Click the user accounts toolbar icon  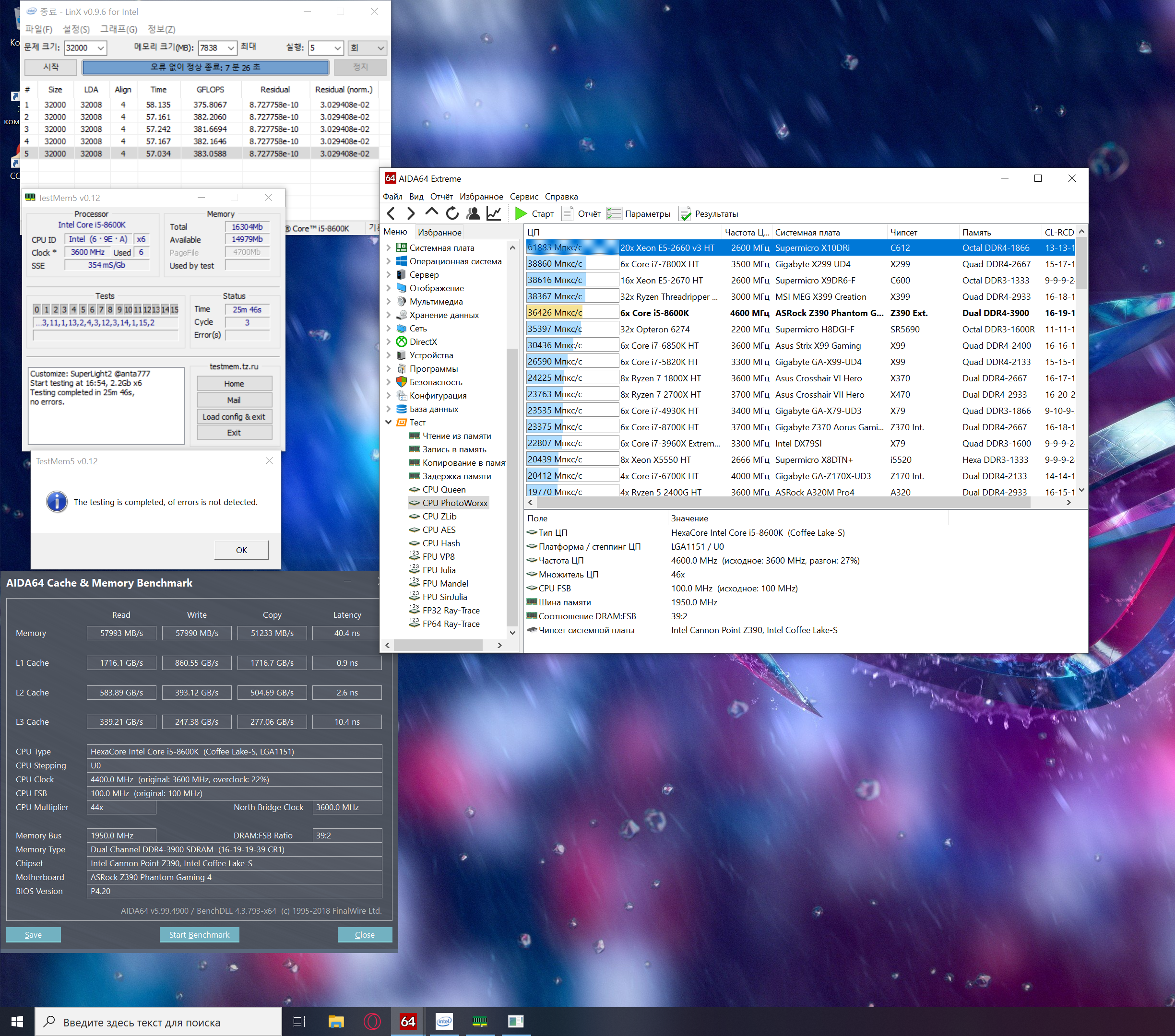click(x=473, y=214)
